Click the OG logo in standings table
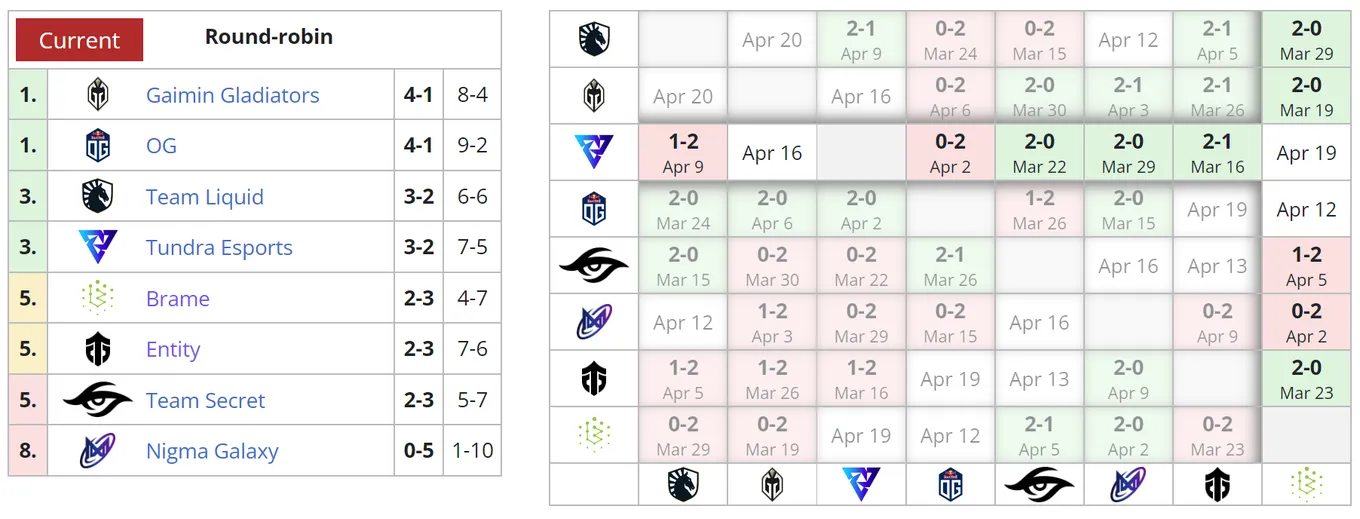Image resolution: width=1360 pixels, height=519 pixels. coord(97,146)
